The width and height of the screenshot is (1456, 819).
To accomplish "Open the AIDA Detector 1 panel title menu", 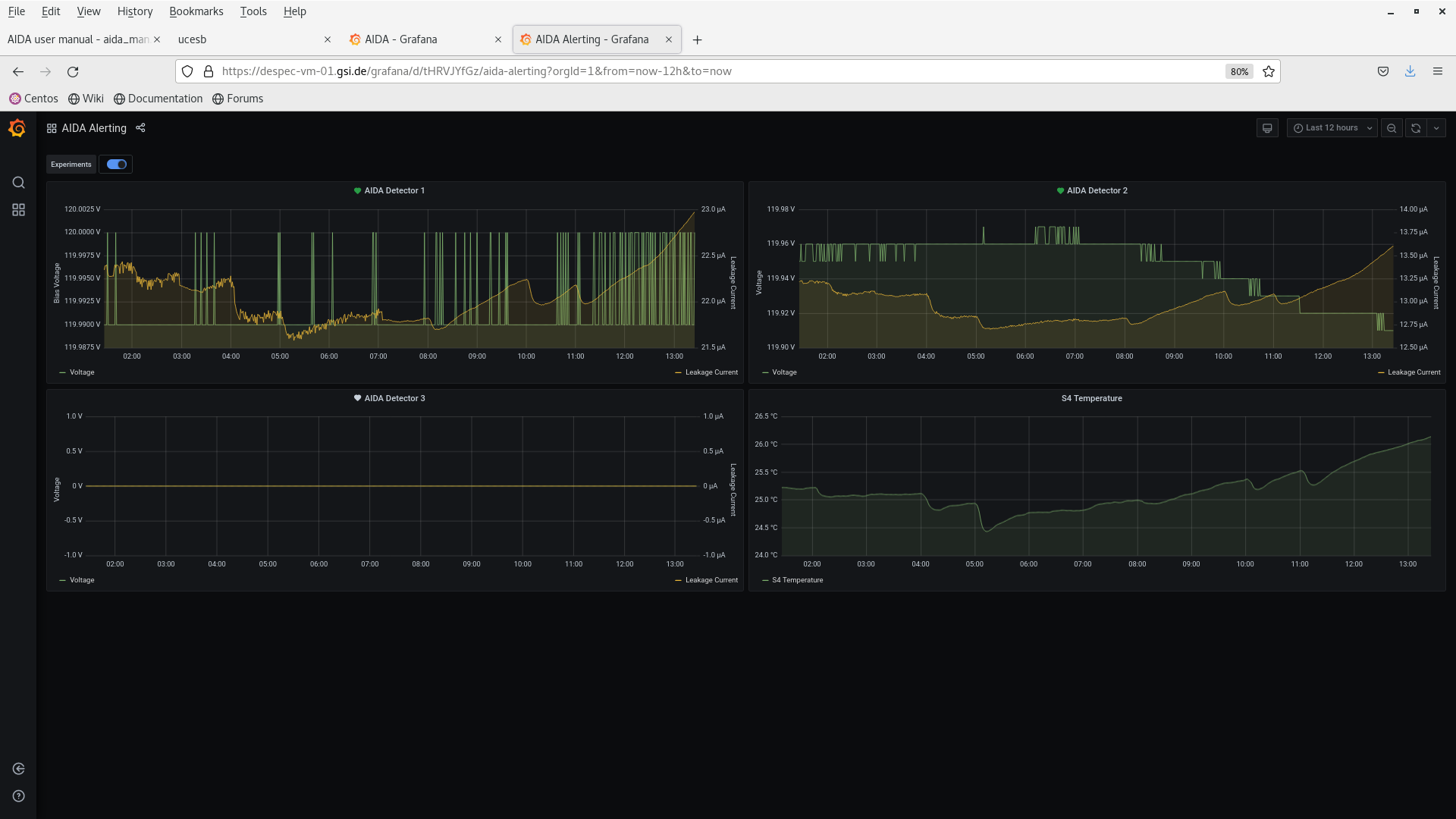I will pos(394,191).
